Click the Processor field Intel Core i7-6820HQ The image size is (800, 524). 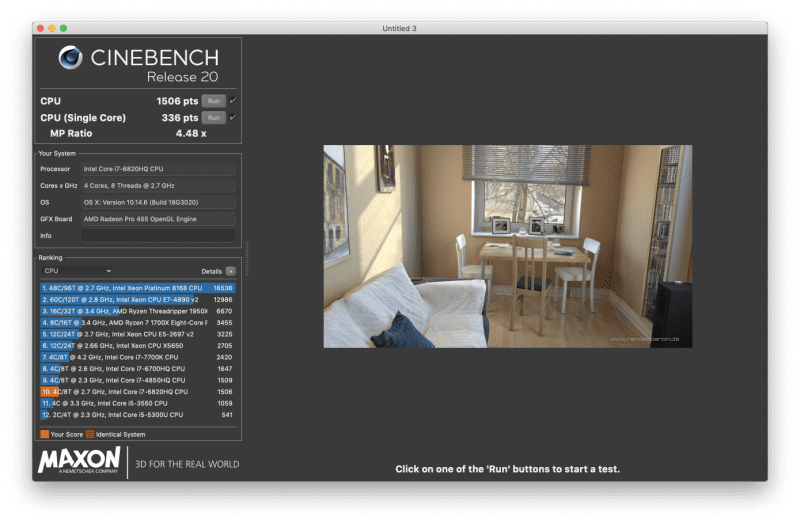158,169
